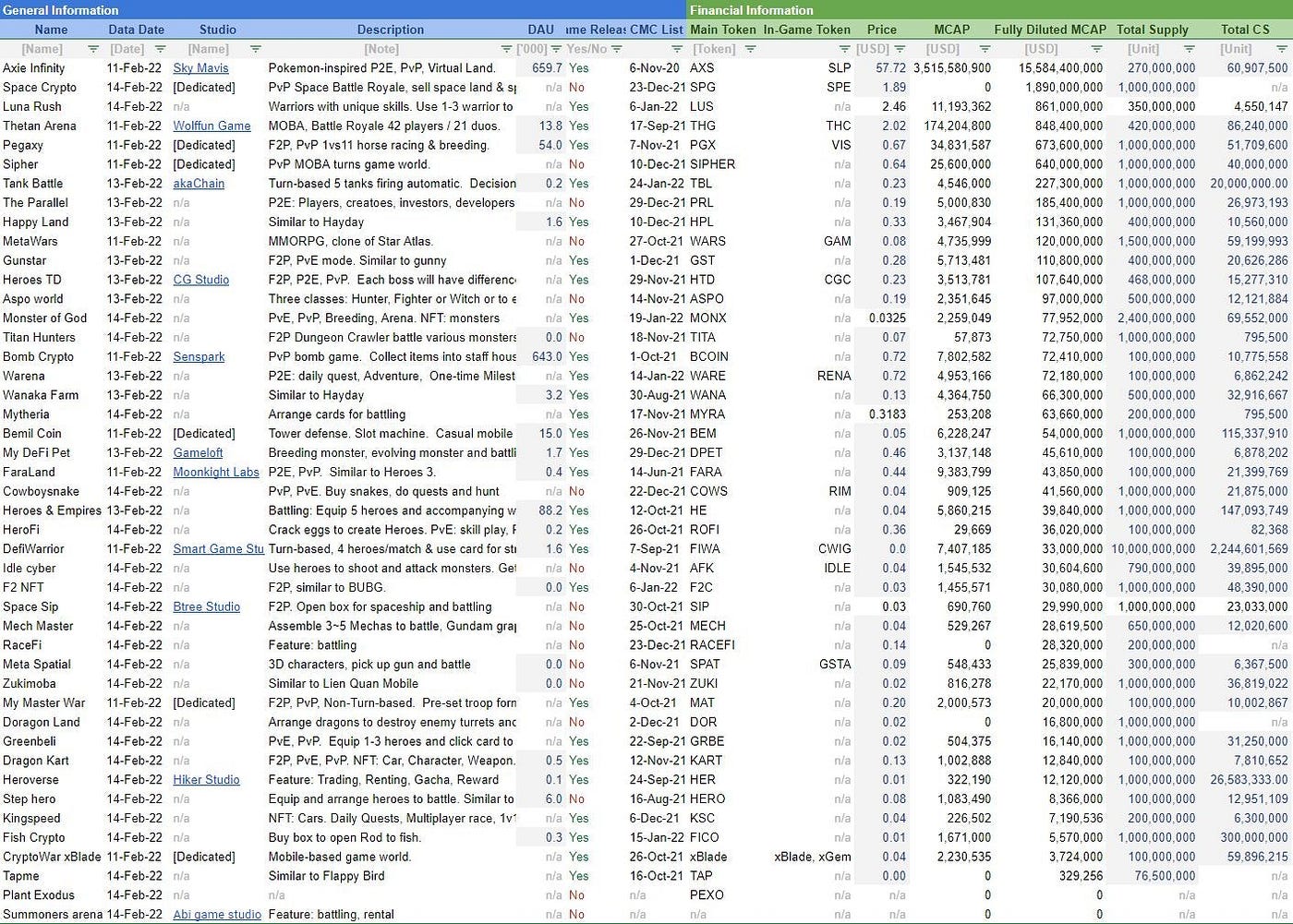This screenshot has height=924, width=1293.
Task: Select the RACEFI token cell
Action: [712, 645]
